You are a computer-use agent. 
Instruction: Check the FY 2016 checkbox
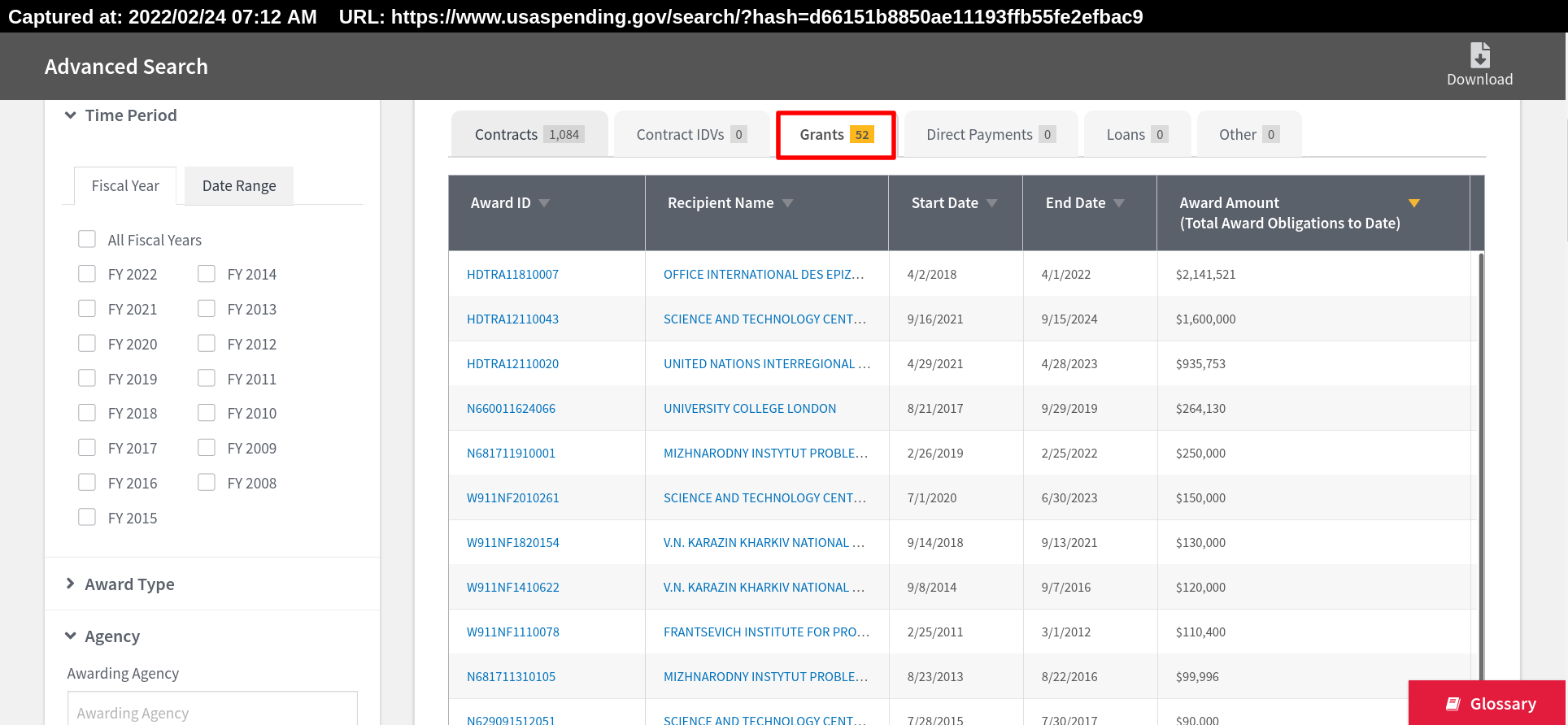(x=87, y=483)
